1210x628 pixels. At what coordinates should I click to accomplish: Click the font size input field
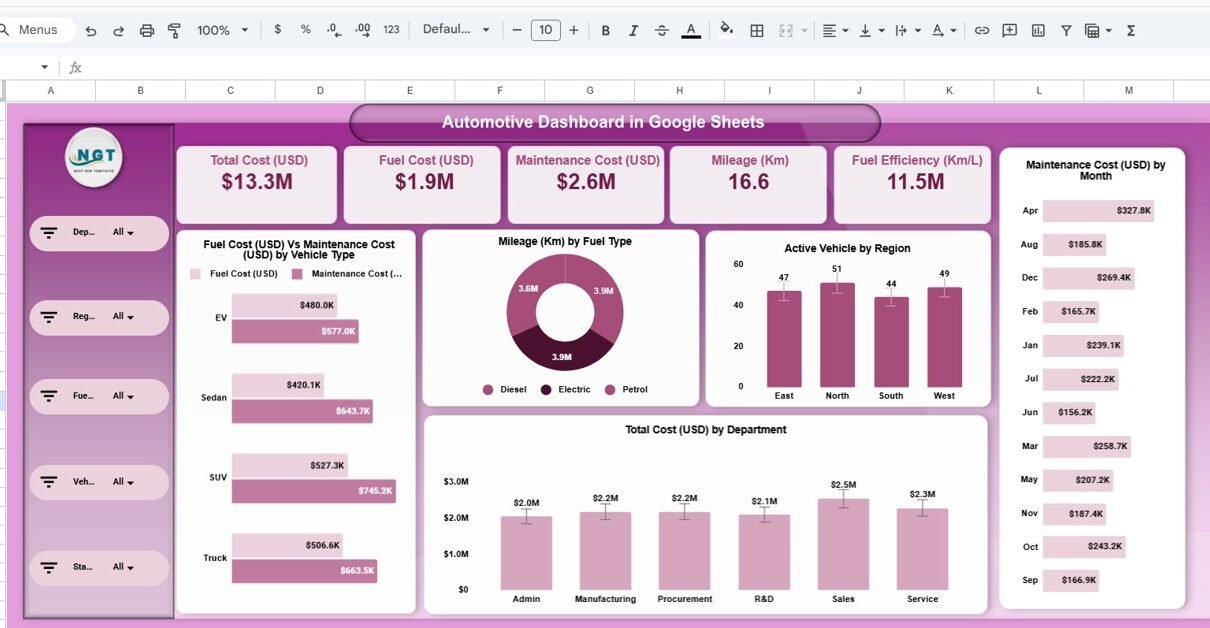545,30
